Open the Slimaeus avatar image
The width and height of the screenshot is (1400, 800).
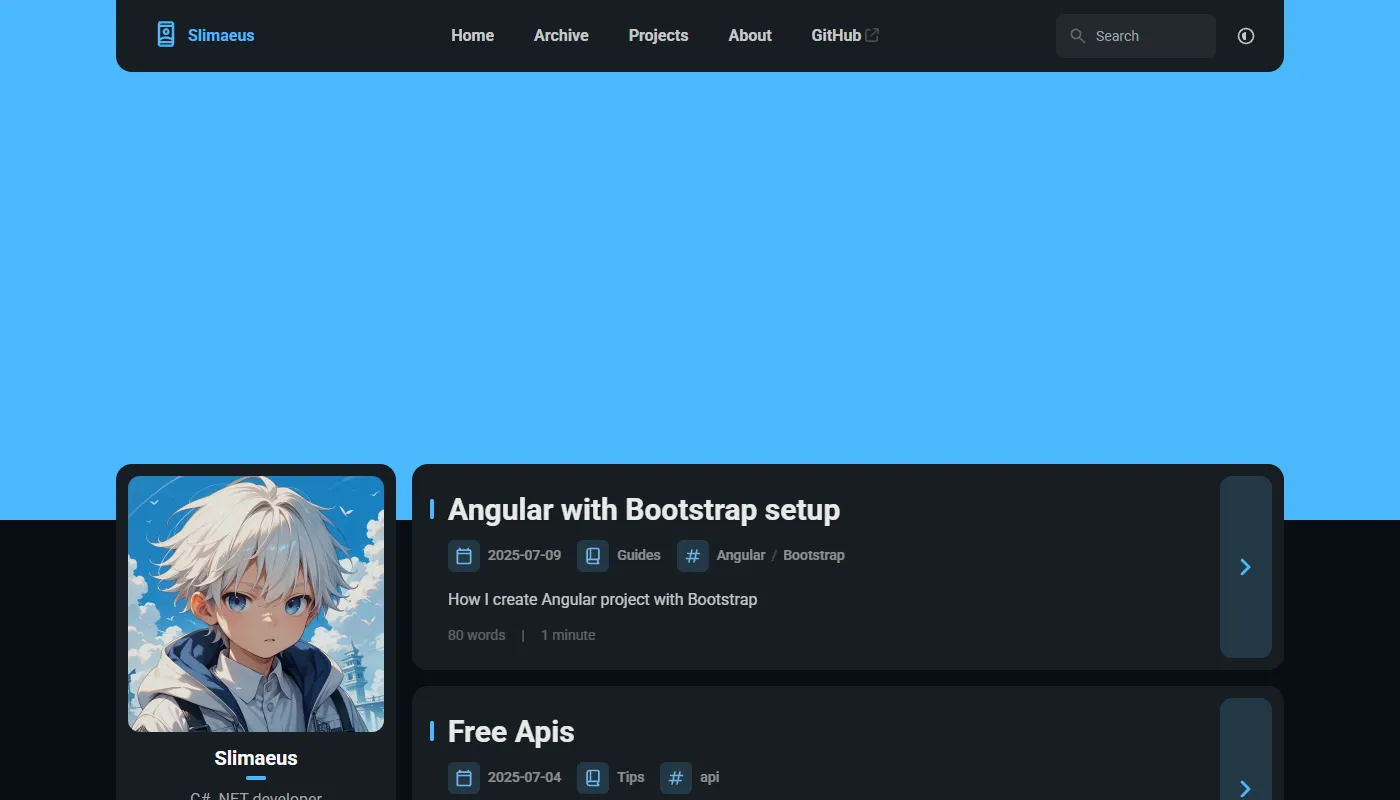tap(256, 604)
